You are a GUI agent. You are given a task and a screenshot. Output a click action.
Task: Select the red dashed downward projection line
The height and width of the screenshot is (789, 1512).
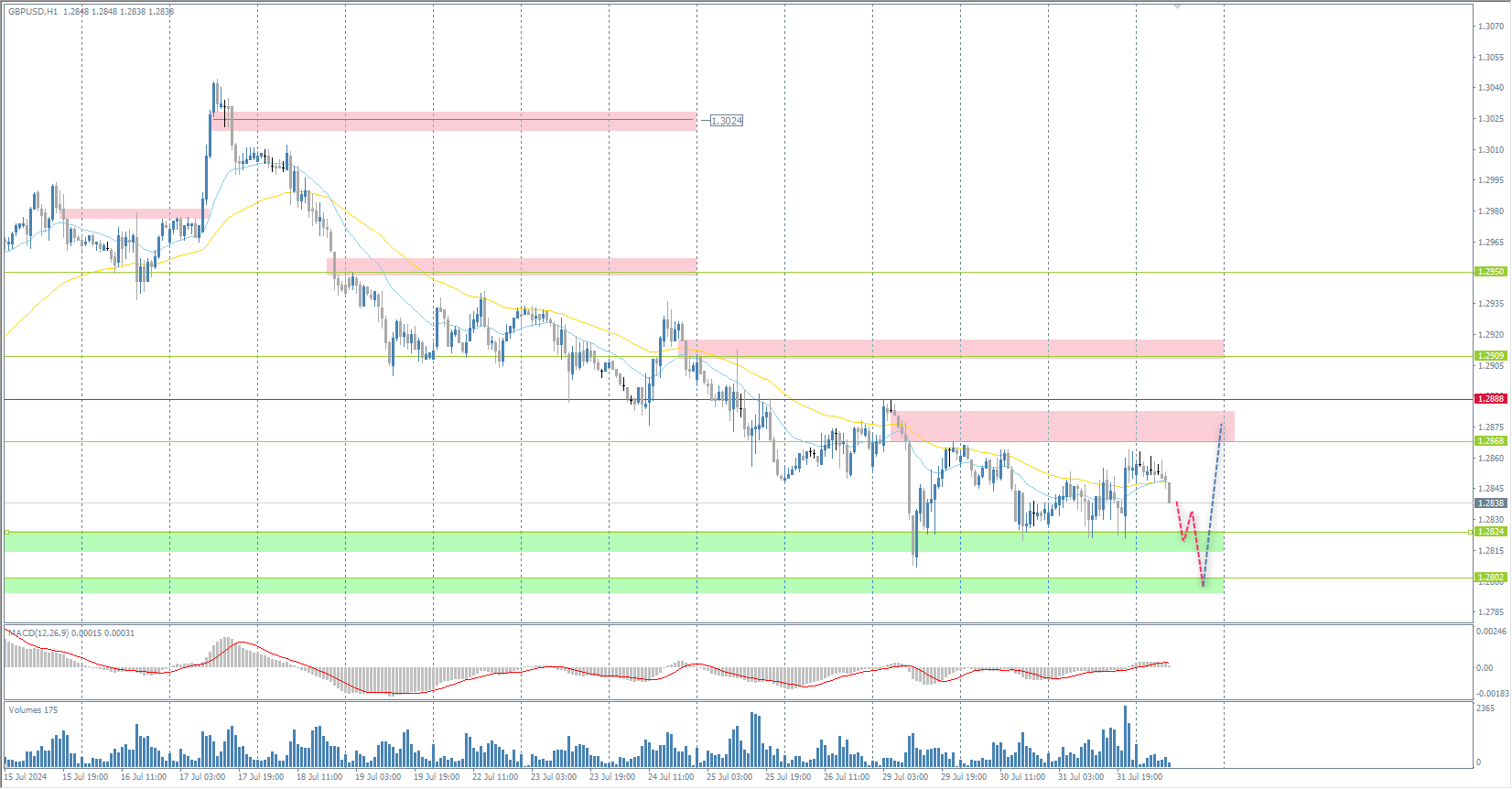(x=1189, y=542)
